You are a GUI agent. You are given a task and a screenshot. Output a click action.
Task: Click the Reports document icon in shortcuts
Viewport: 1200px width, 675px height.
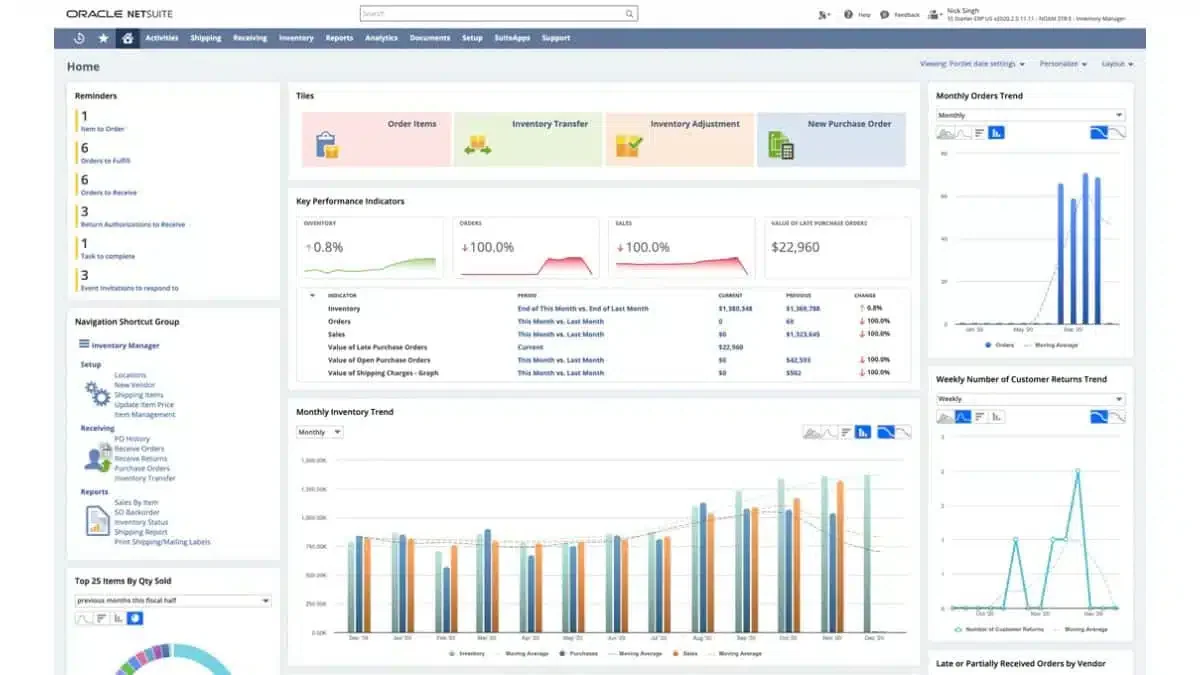tap(97, 520)
